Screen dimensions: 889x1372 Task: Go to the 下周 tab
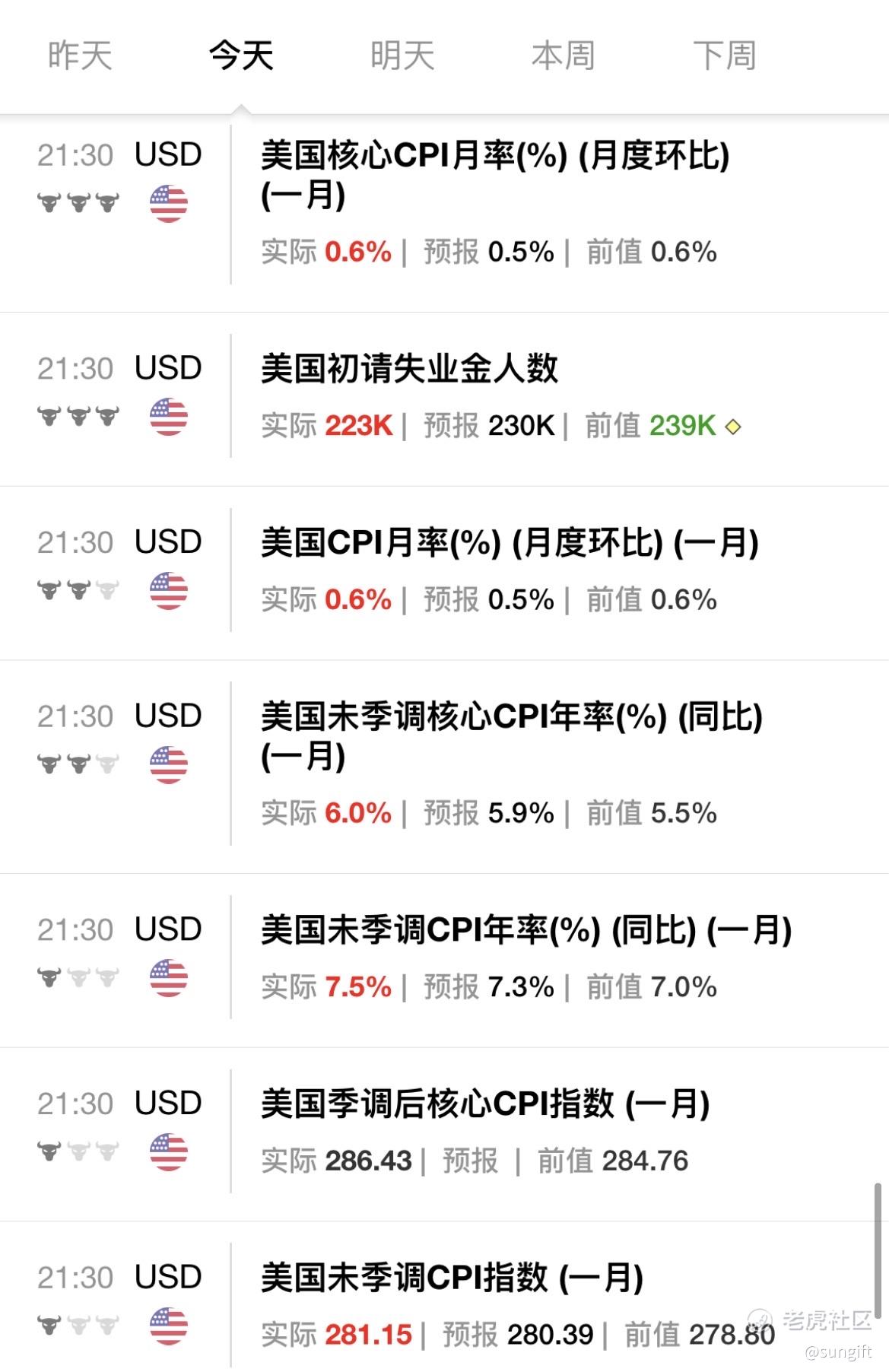[x=725, y=56]
